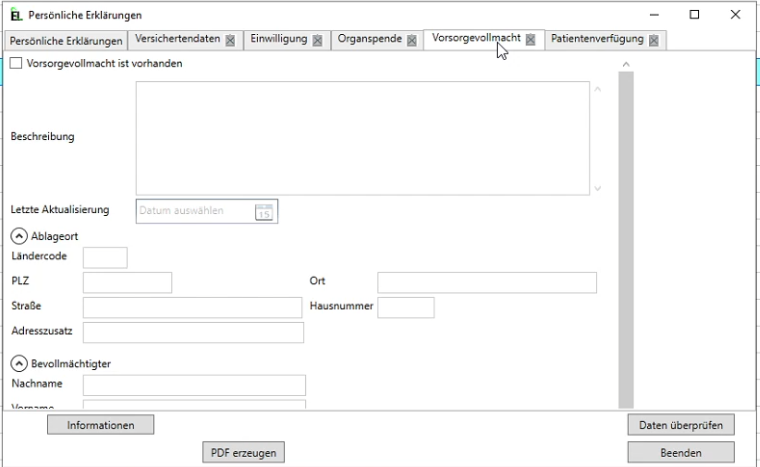Switch to Persönliche Erklärungen tab
Screen dimensions: 760x467
coord(66,41)
